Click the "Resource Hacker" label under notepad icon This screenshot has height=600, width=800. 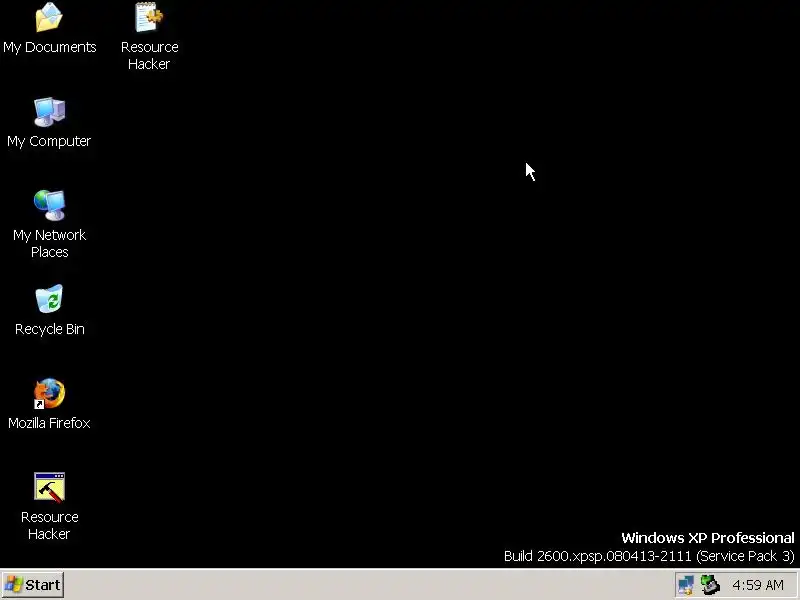149,56
